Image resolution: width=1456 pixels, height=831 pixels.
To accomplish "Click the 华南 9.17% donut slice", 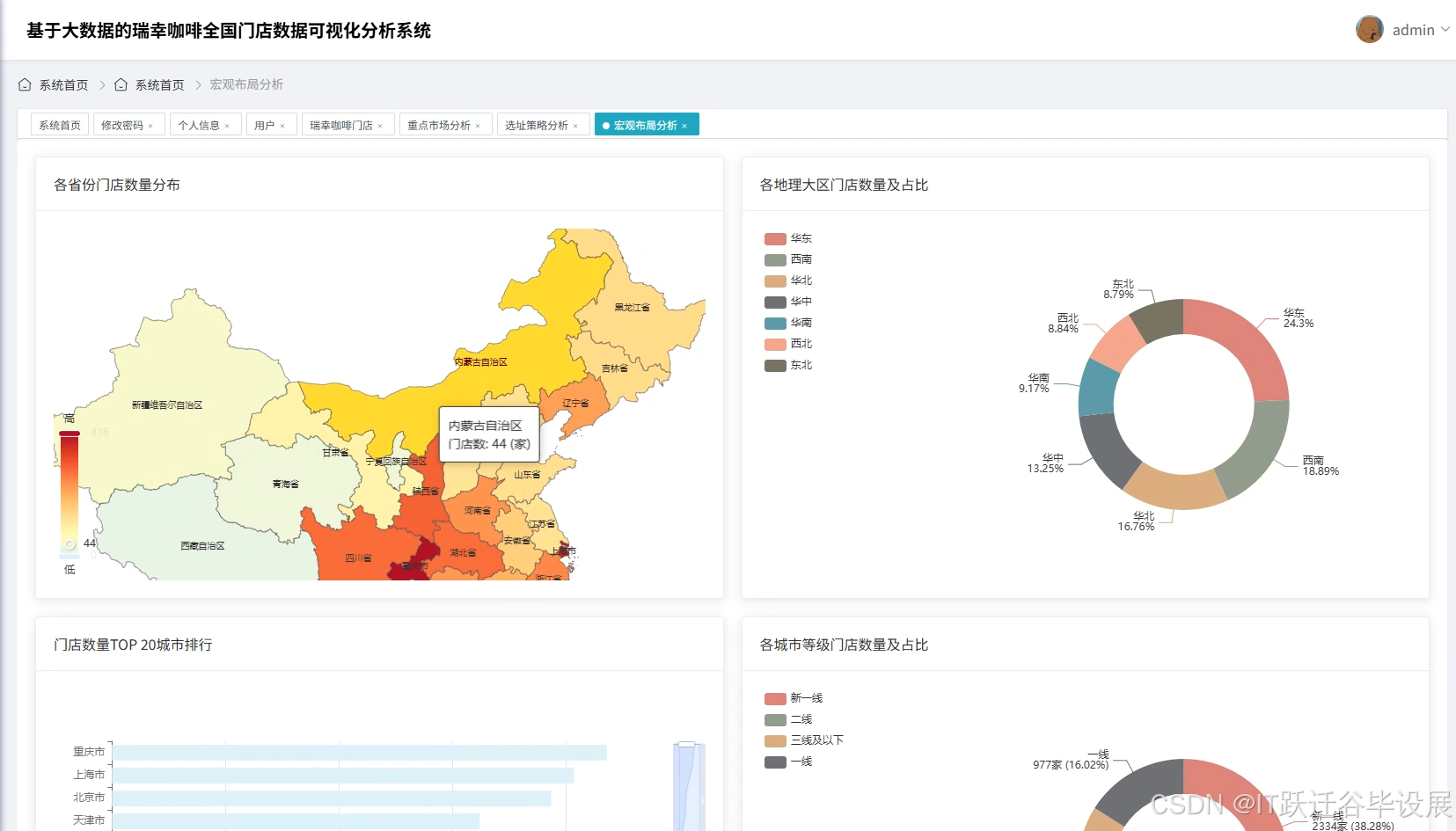I will point(1096,389).
